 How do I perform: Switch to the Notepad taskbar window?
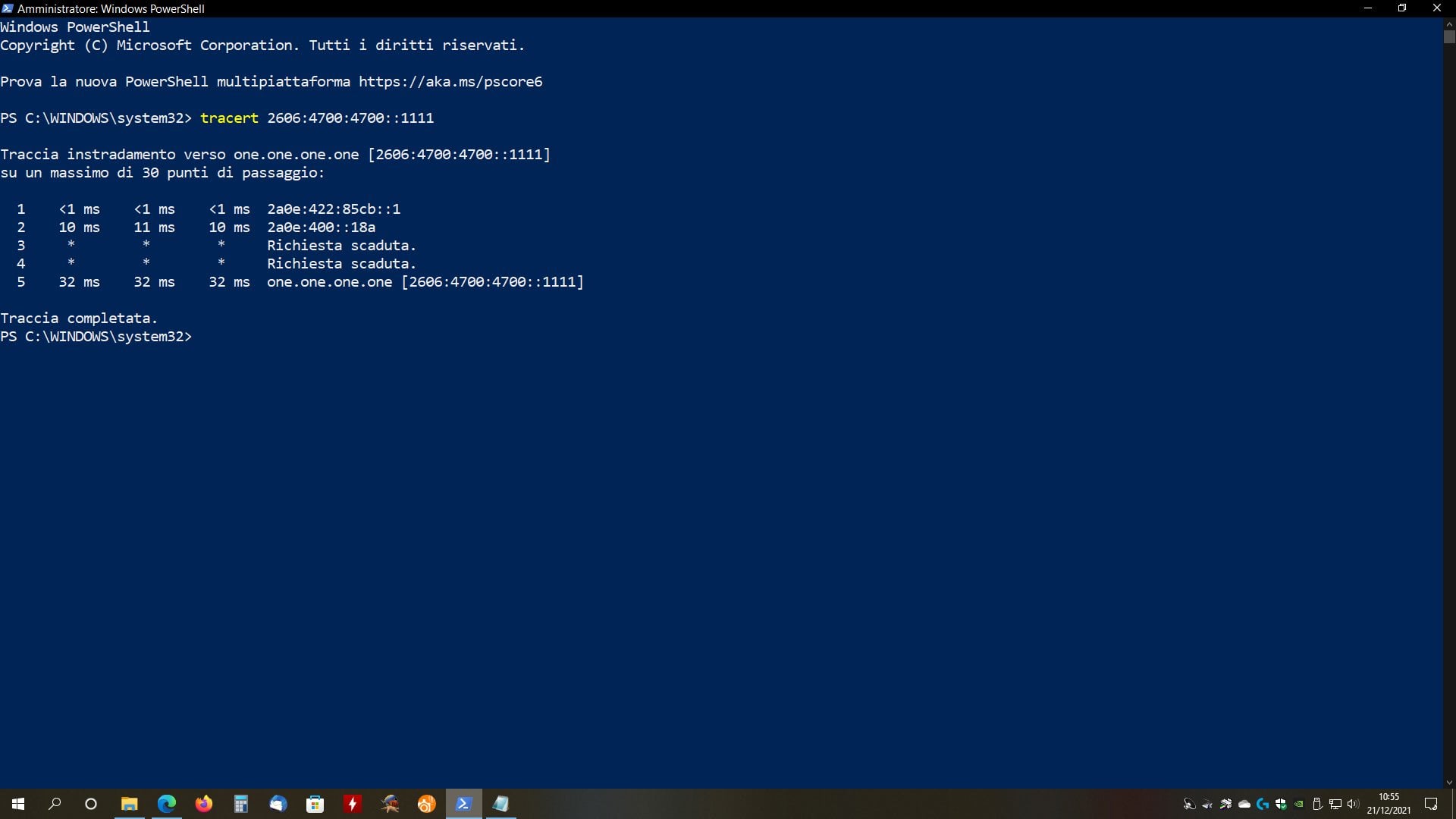(x=500, y=804)
